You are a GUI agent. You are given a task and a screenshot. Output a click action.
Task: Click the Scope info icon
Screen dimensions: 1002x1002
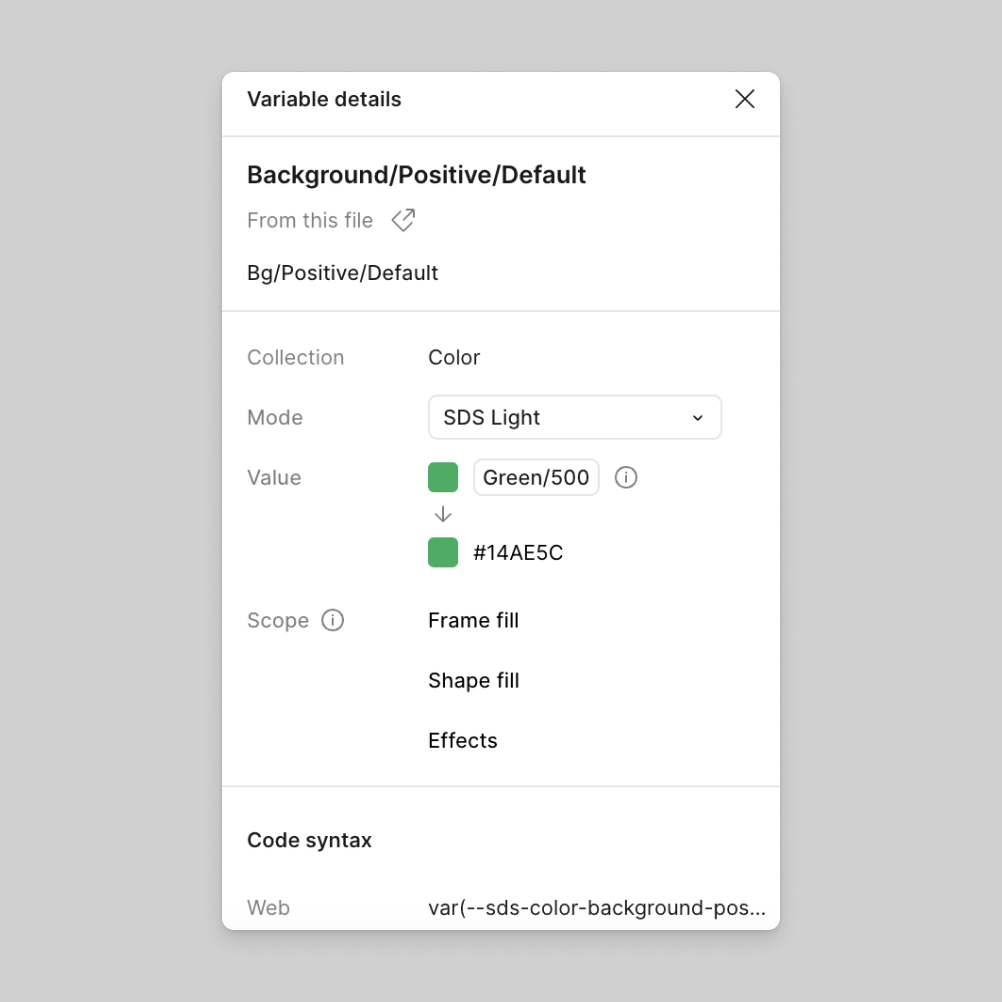(333, 620)
